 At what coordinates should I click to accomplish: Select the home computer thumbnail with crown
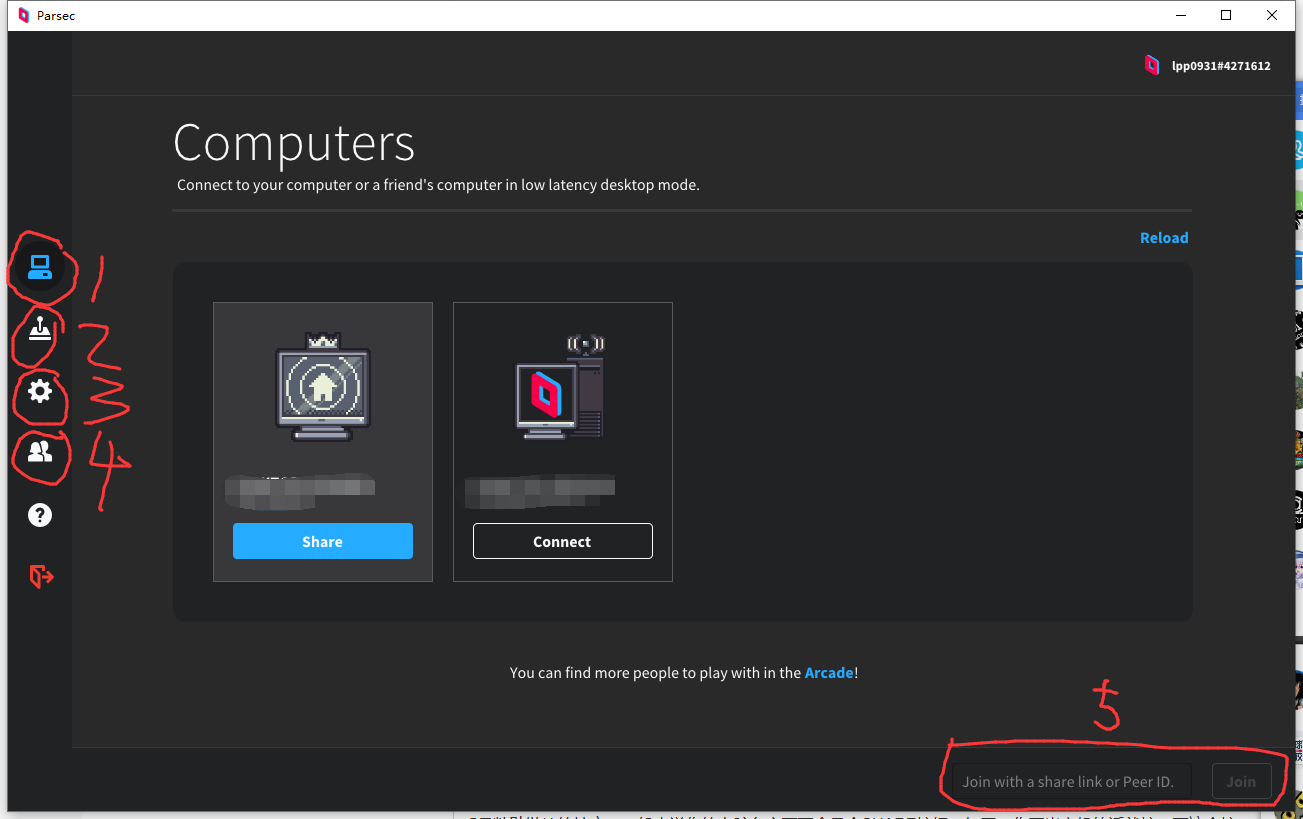coord(323,388)
